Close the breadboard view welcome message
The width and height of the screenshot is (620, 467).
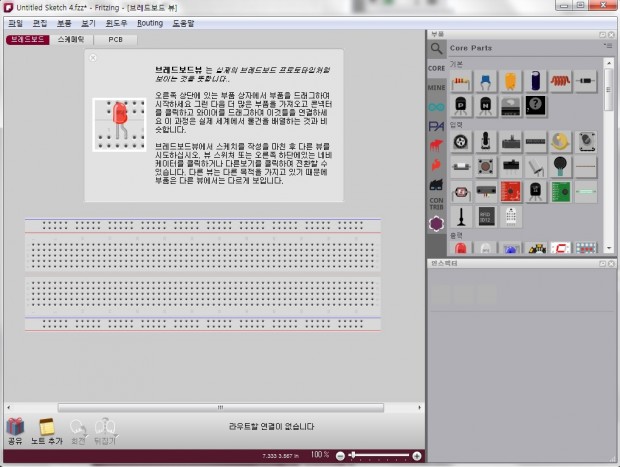point(93,58)
